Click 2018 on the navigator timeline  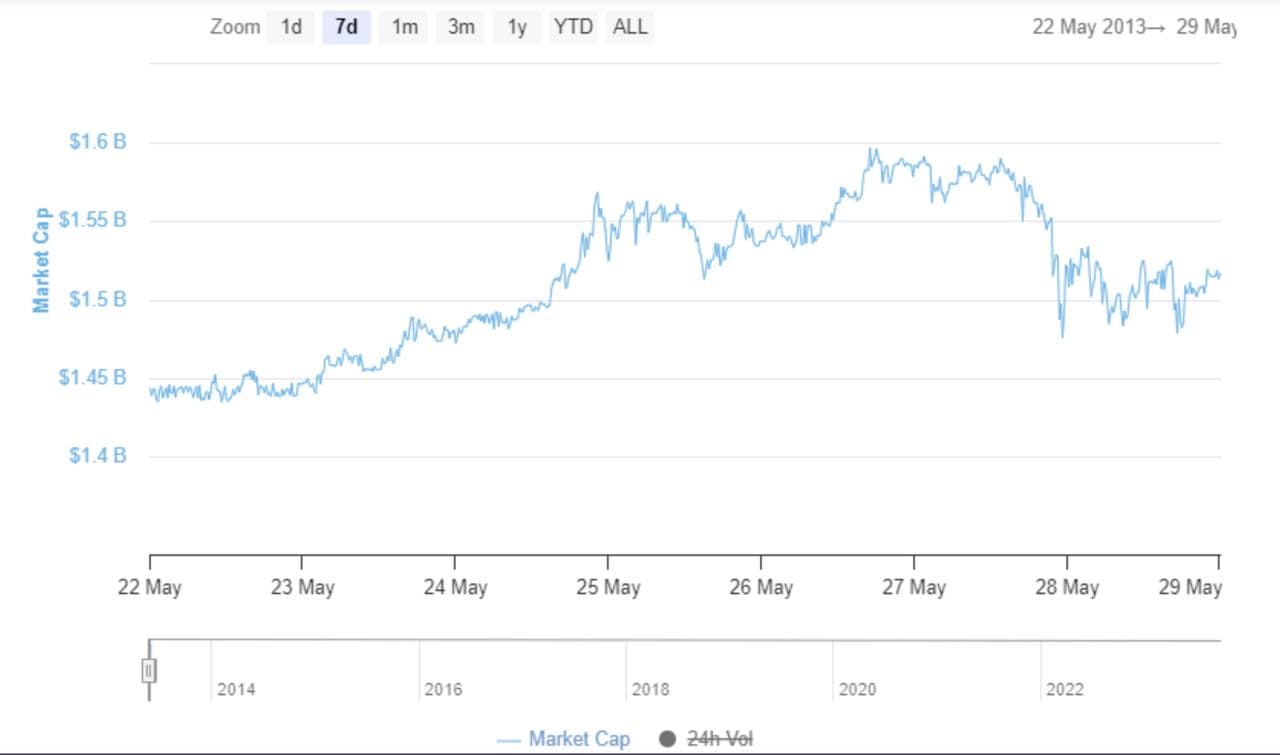650,689
